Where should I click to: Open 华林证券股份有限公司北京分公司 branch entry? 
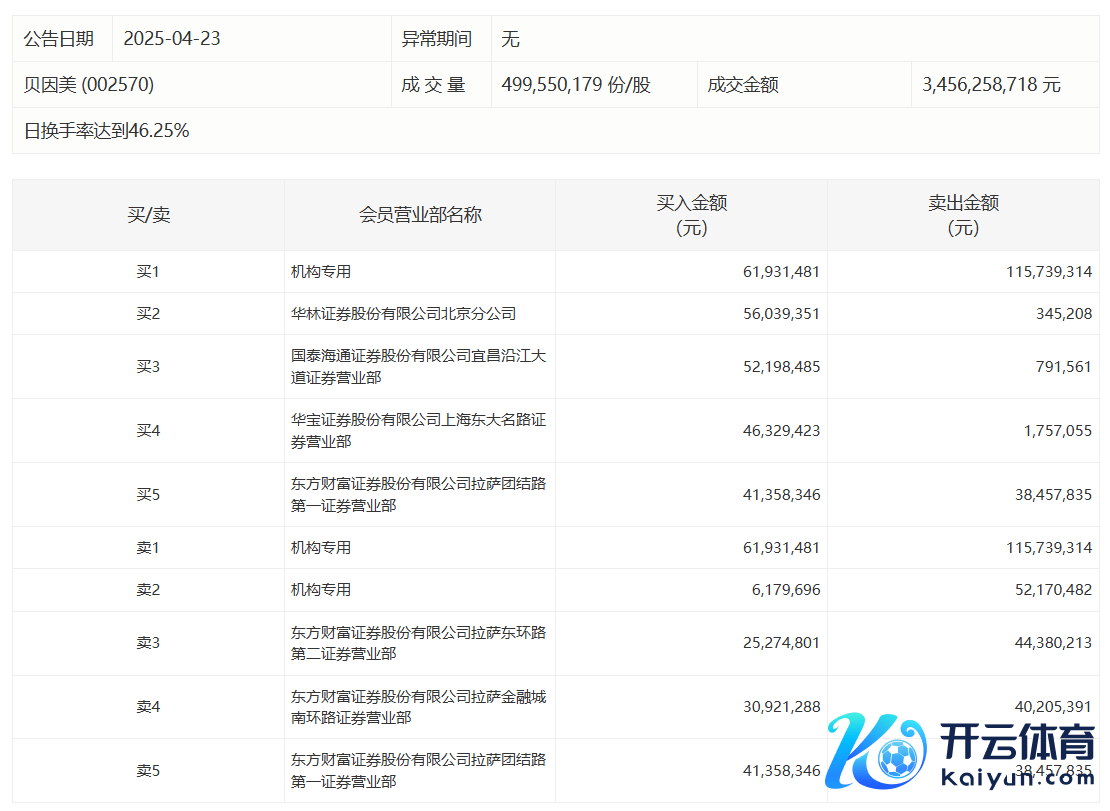[x=403, y=314]
